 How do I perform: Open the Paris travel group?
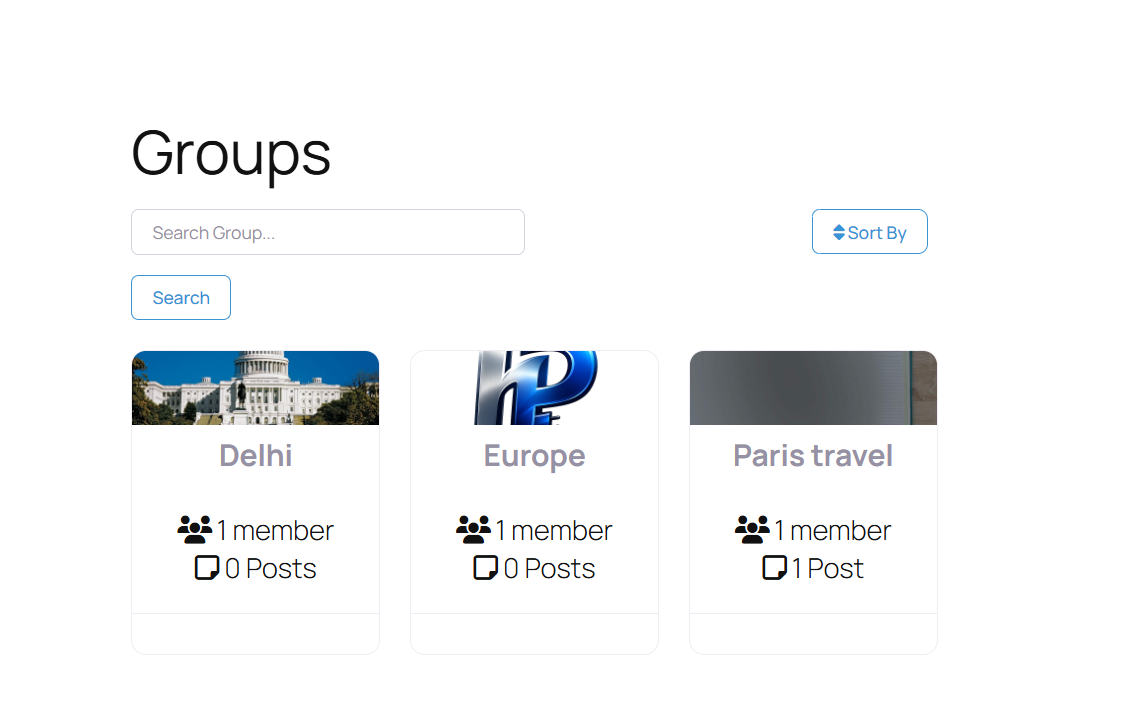click(812, 455)
